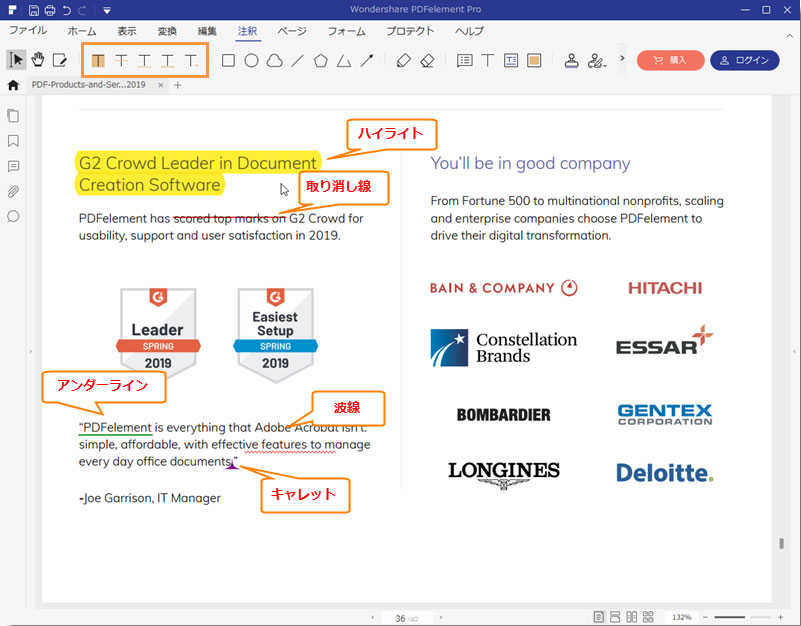The width and height of the screenshot is (801, 626).
Task: Choose the Caret insertion tool
Action: [x=191, y=61]
